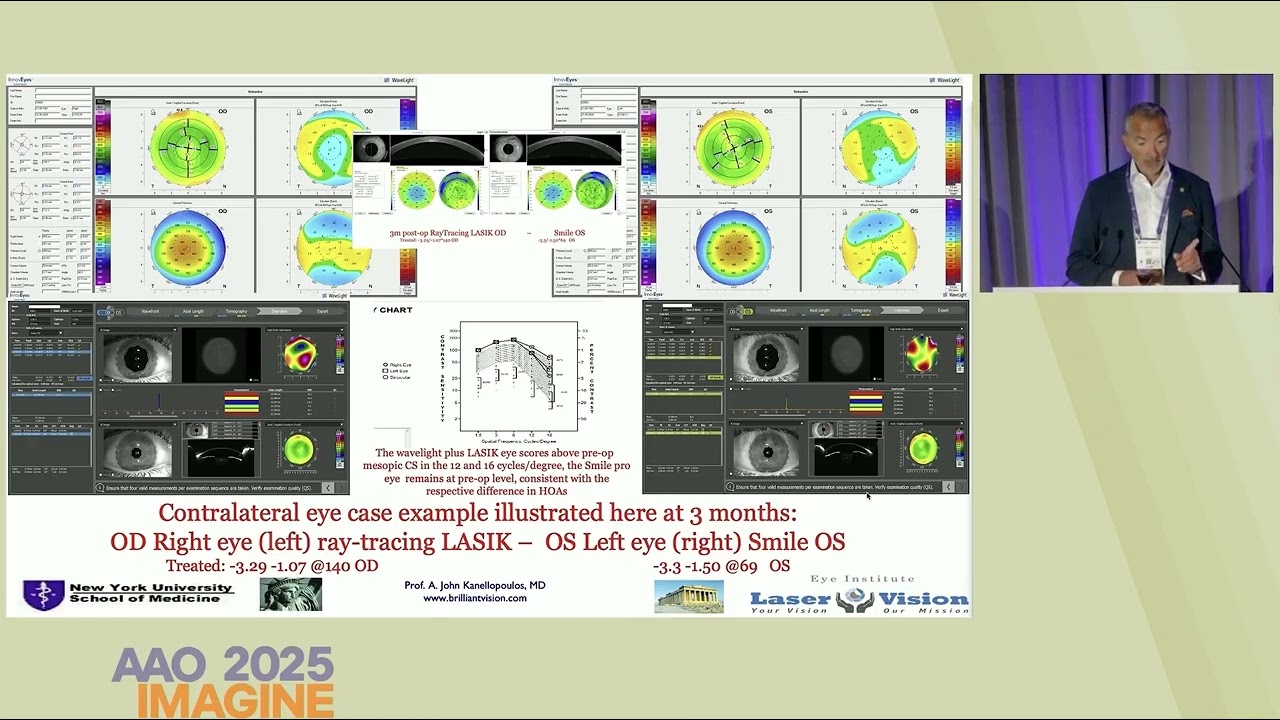This screenshot has height=720, width=1280.
Task: Toggle checkbox under top eye photo, right panel
Action: click(x=731, y=379)
